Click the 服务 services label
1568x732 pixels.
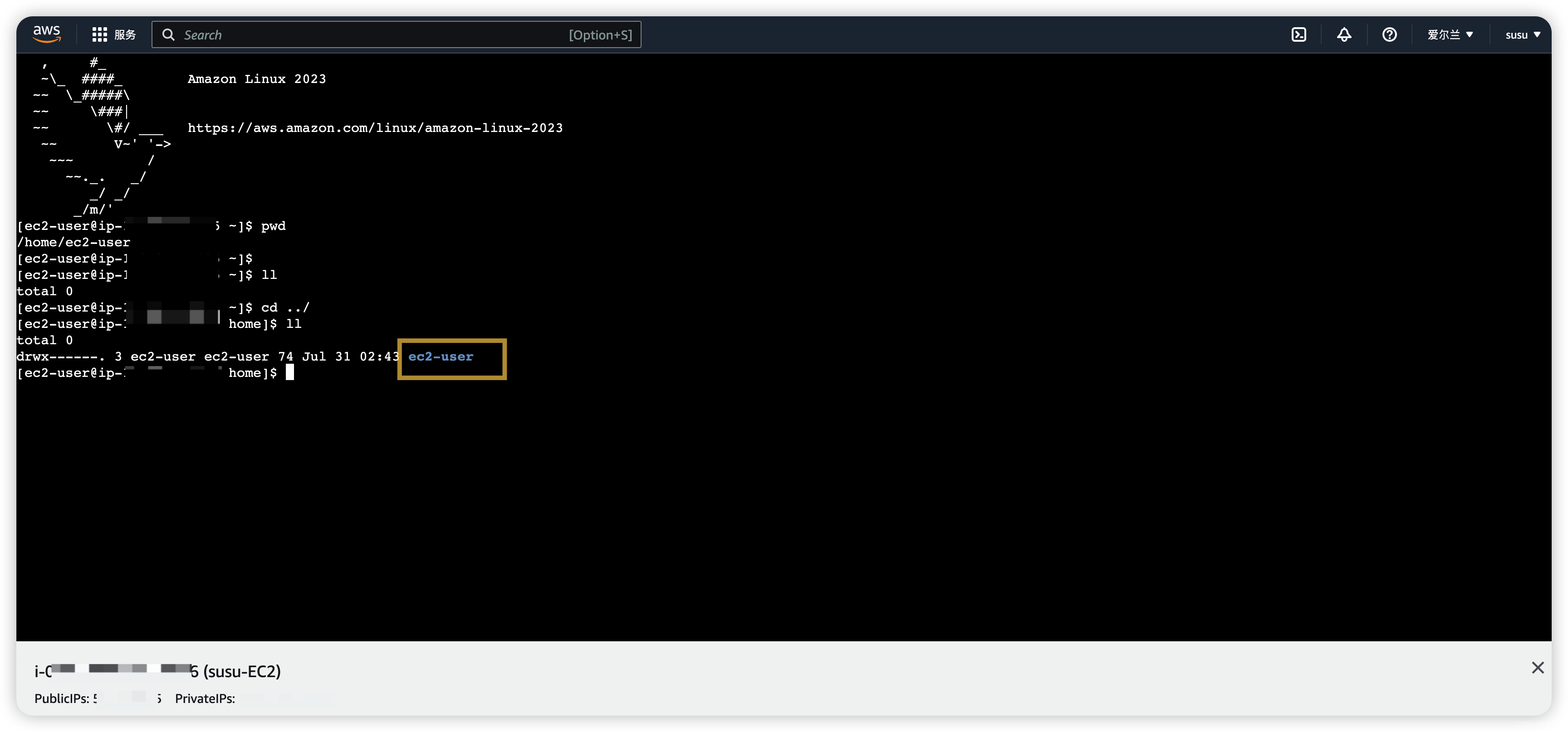pos(125,34)
